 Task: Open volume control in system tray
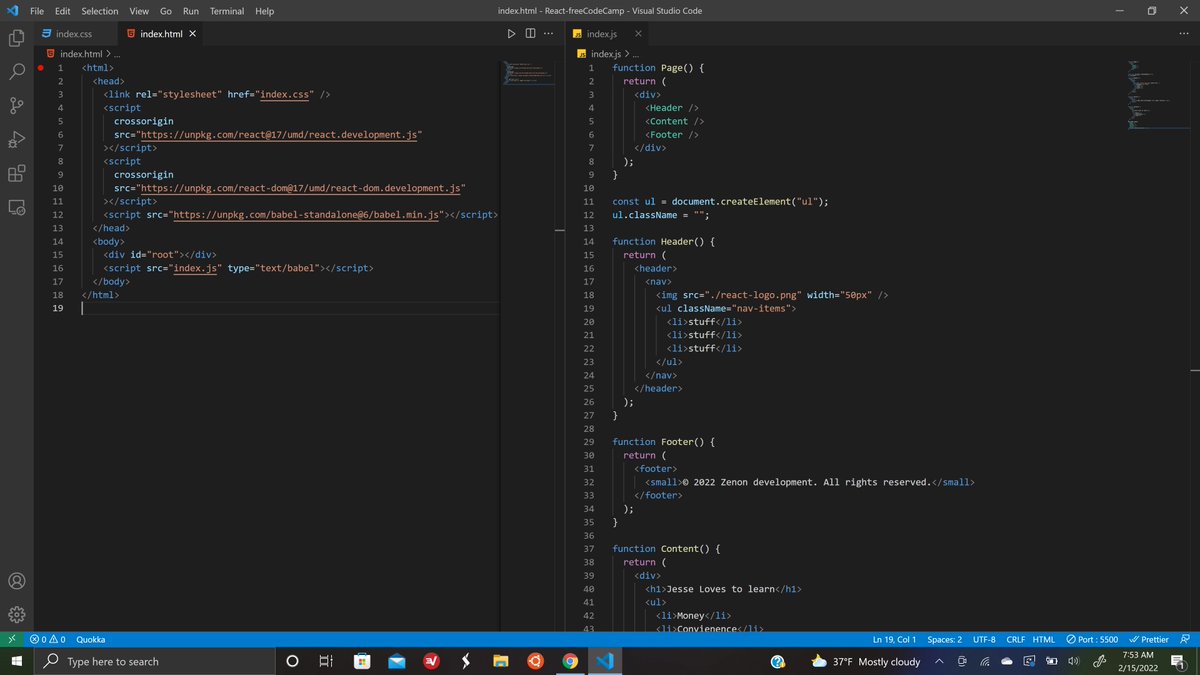click(1074, 661)
